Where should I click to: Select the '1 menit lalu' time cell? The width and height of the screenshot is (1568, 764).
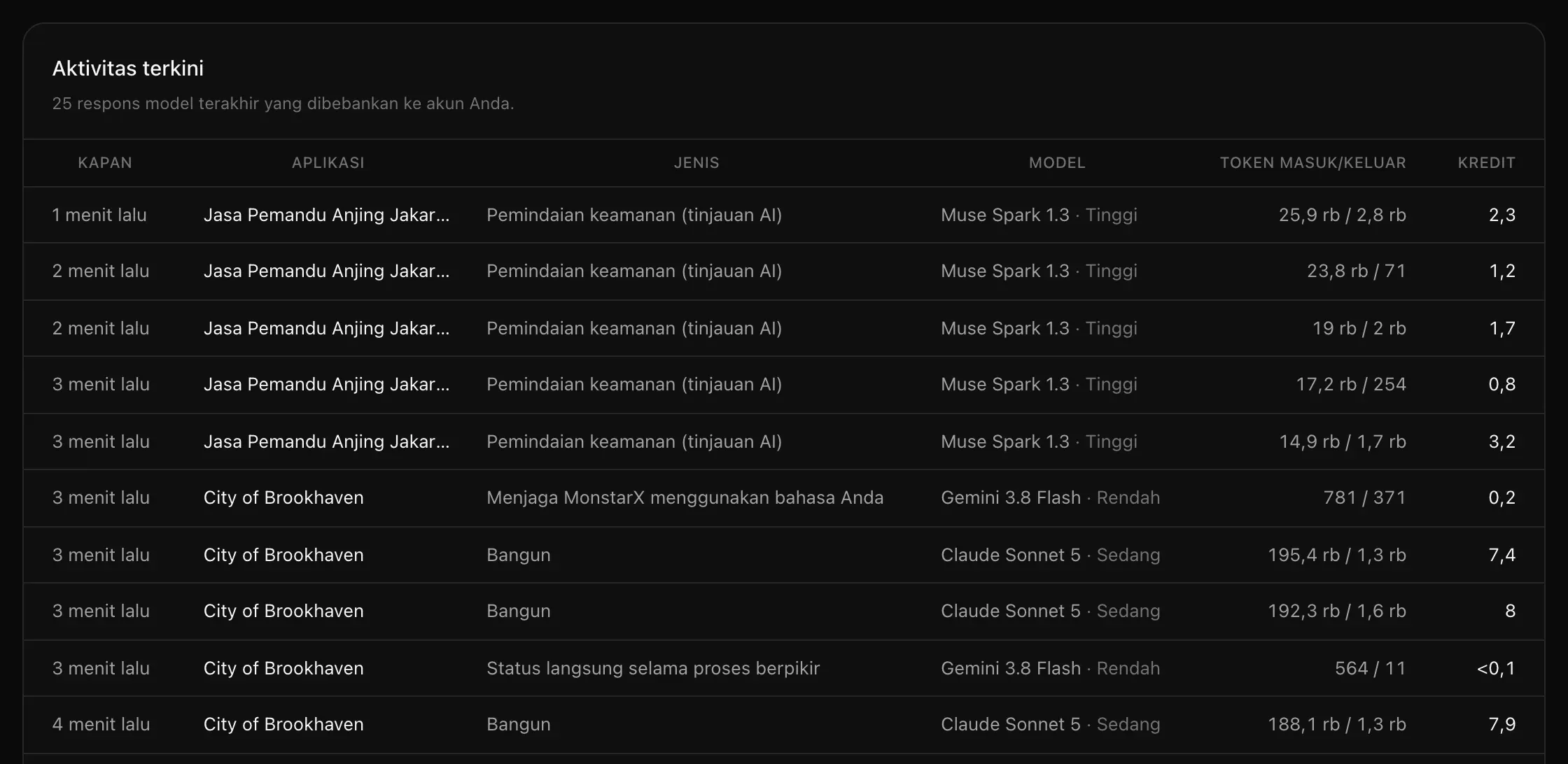(x=99, y=215)
